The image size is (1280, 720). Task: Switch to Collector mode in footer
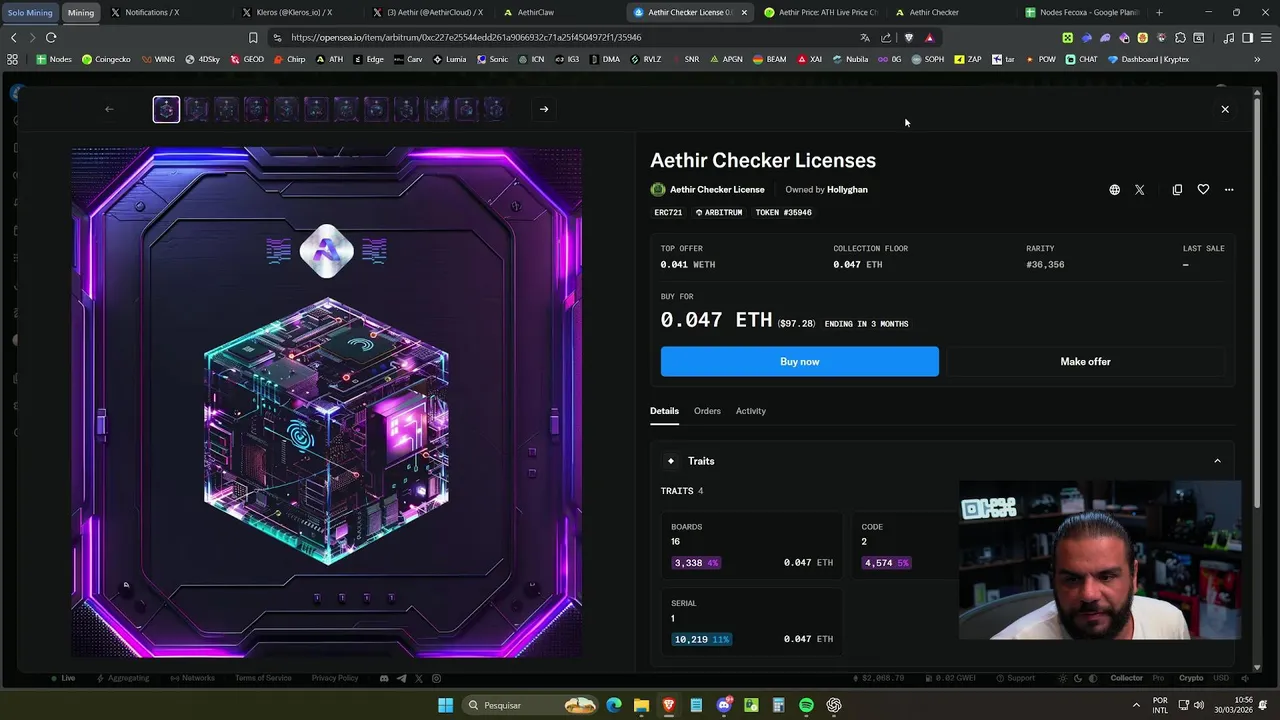pyautogui.click(x=1126, y=678)
